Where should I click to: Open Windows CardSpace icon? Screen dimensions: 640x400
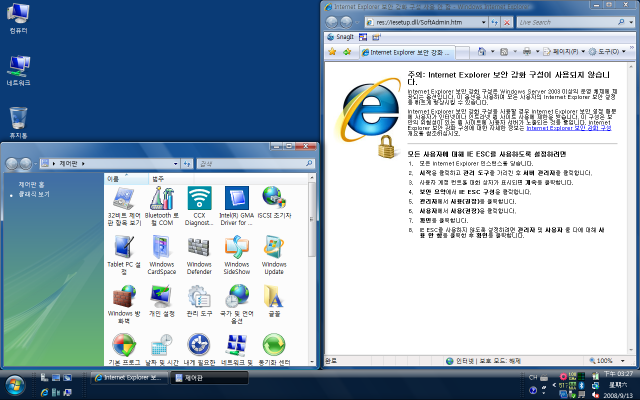tap(162, 255)
